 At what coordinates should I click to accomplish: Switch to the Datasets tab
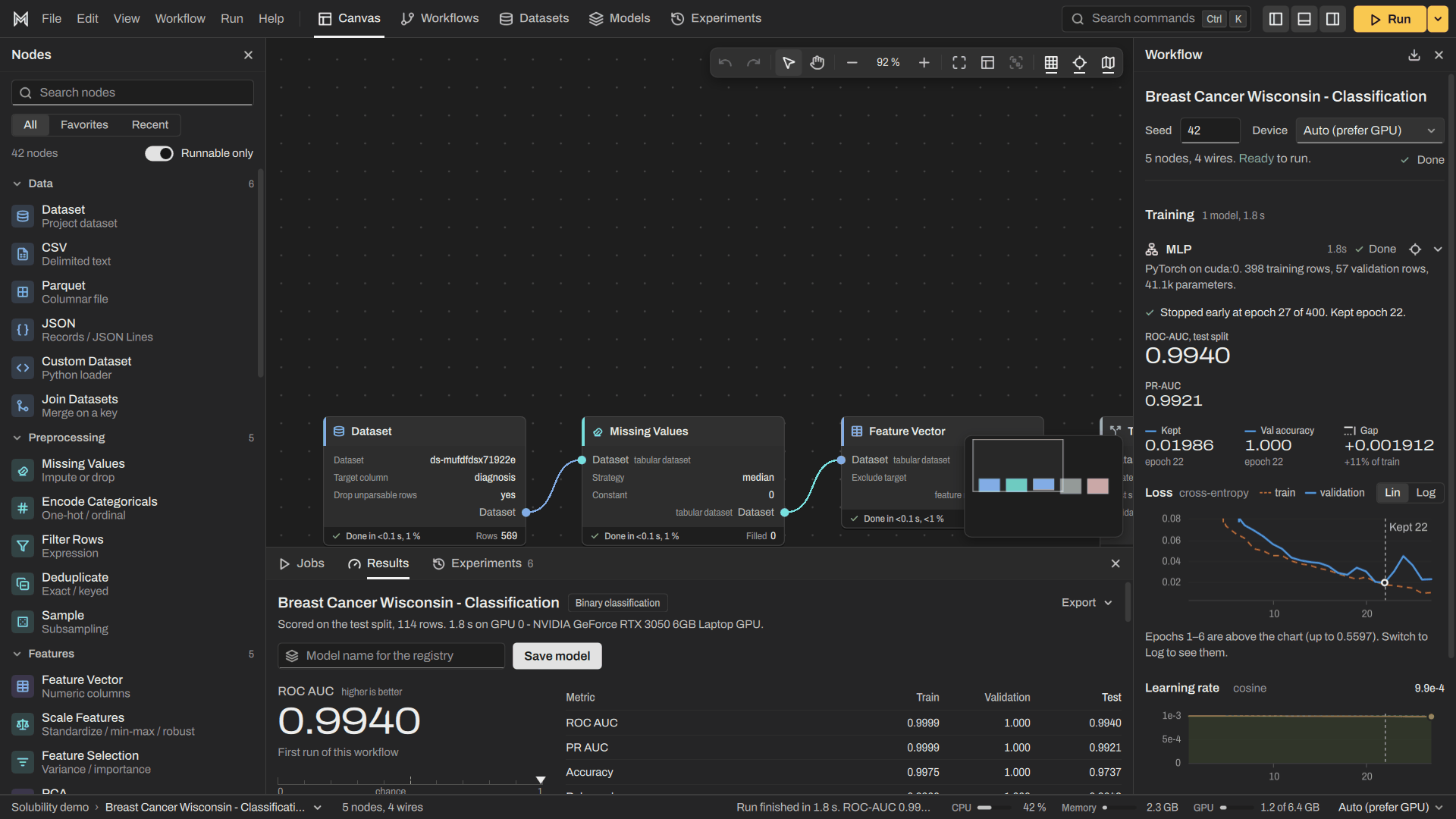pyautogui.click(x=535, y=19)
